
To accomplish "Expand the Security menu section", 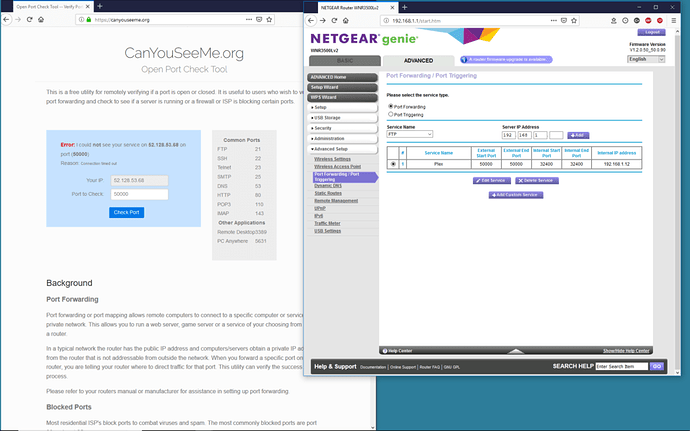I will pyautogui.click(x=342, y=128).
